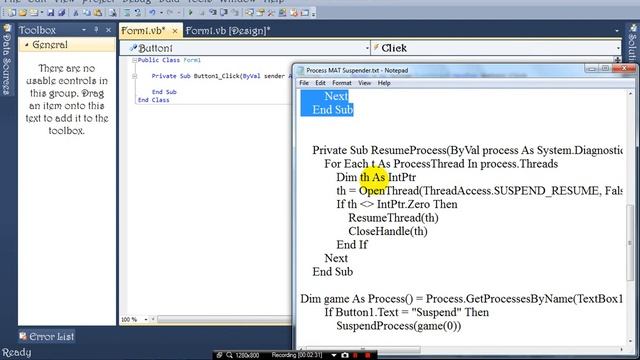
Task: Open the Error List bottom tab
Action: pyautogui.click(x=47, y=336)
